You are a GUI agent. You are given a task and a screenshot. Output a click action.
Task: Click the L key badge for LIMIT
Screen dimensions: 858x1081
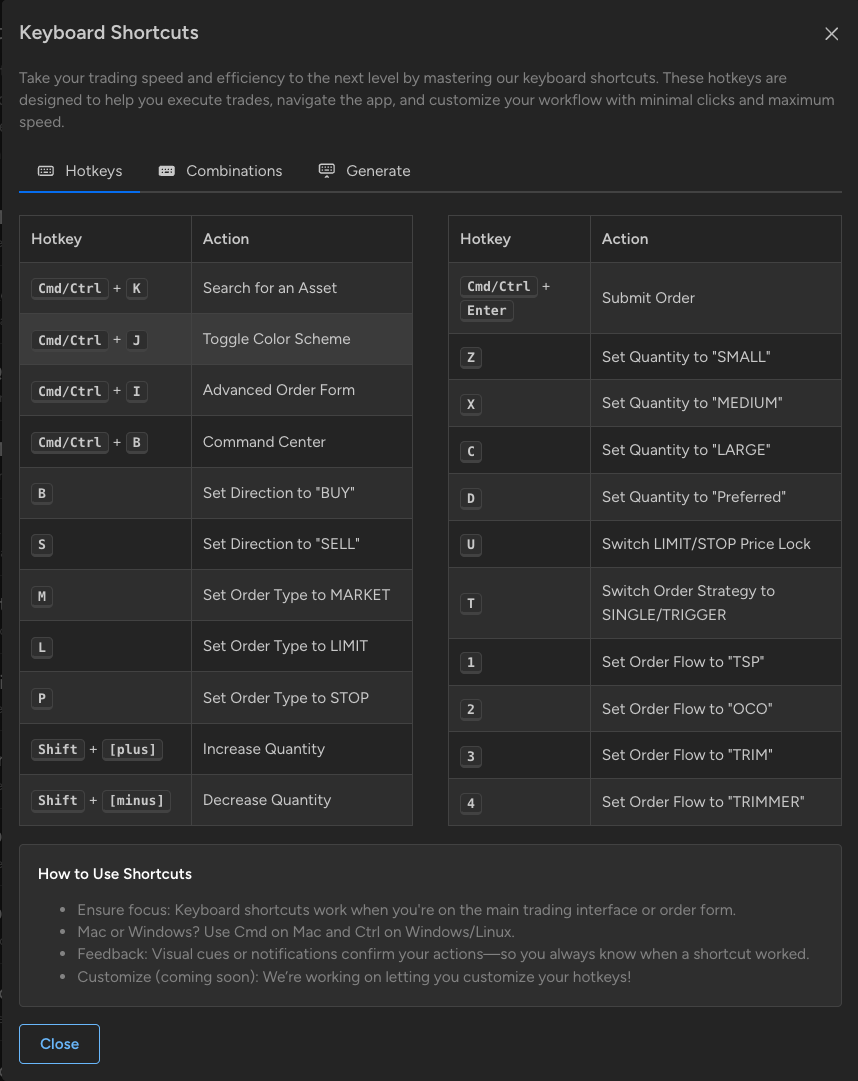[x=42, y=647]
